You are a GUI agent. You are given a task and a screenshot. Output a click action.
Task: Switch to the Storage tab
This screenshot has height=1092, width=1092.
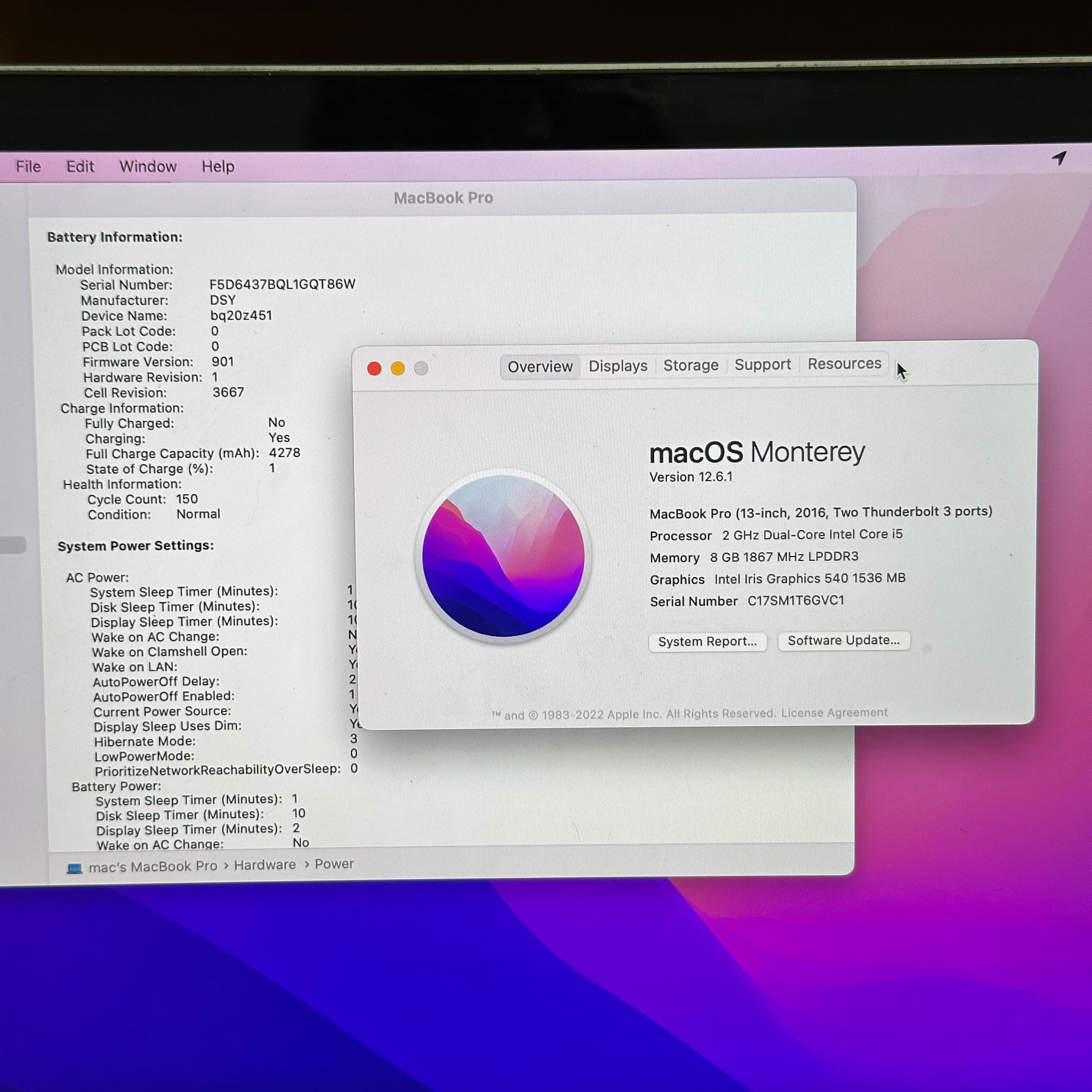click(x=691, y=365)
